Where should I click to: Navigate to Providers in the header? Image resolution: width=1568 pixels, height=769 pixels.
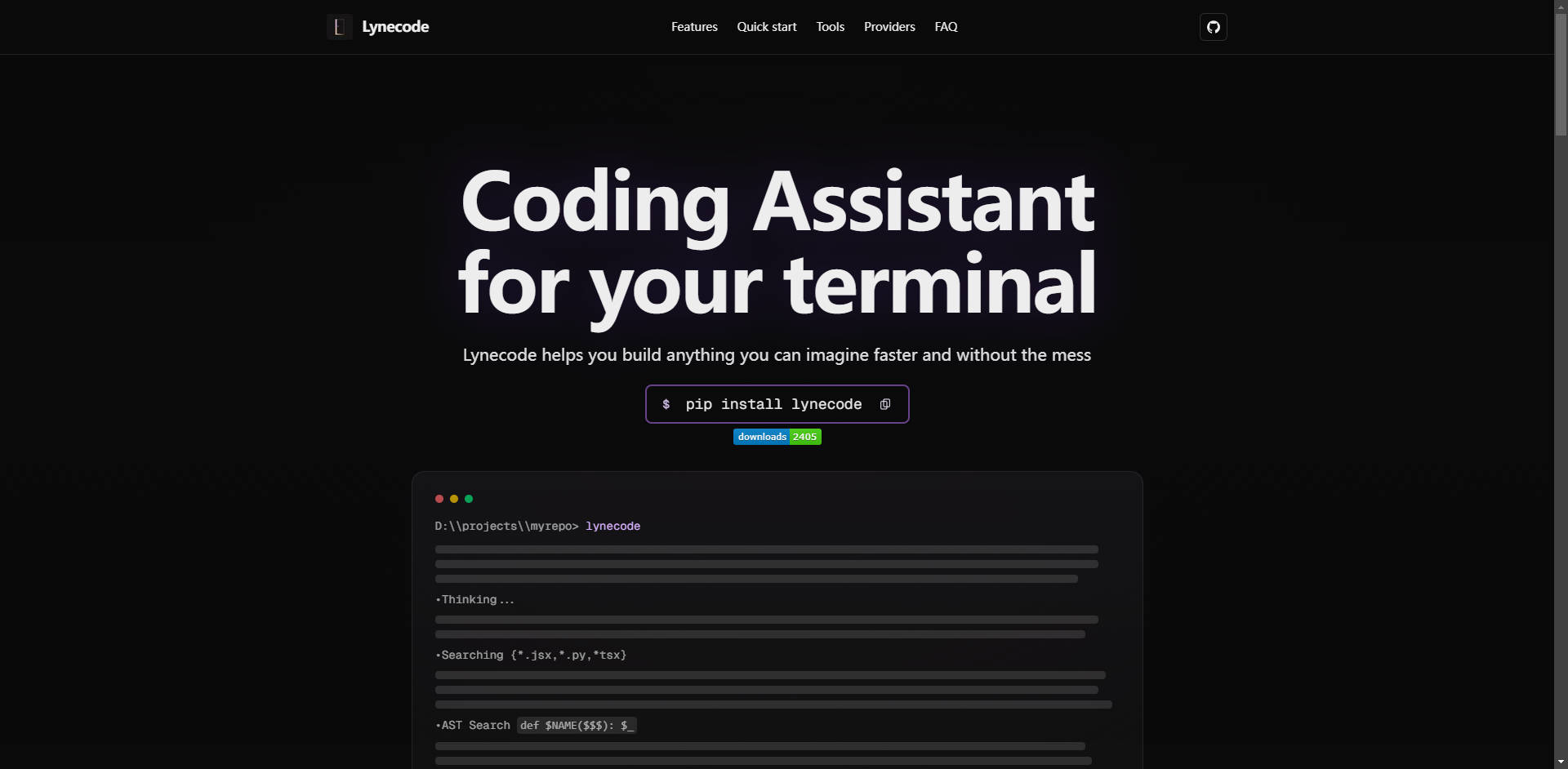(889, 27)
